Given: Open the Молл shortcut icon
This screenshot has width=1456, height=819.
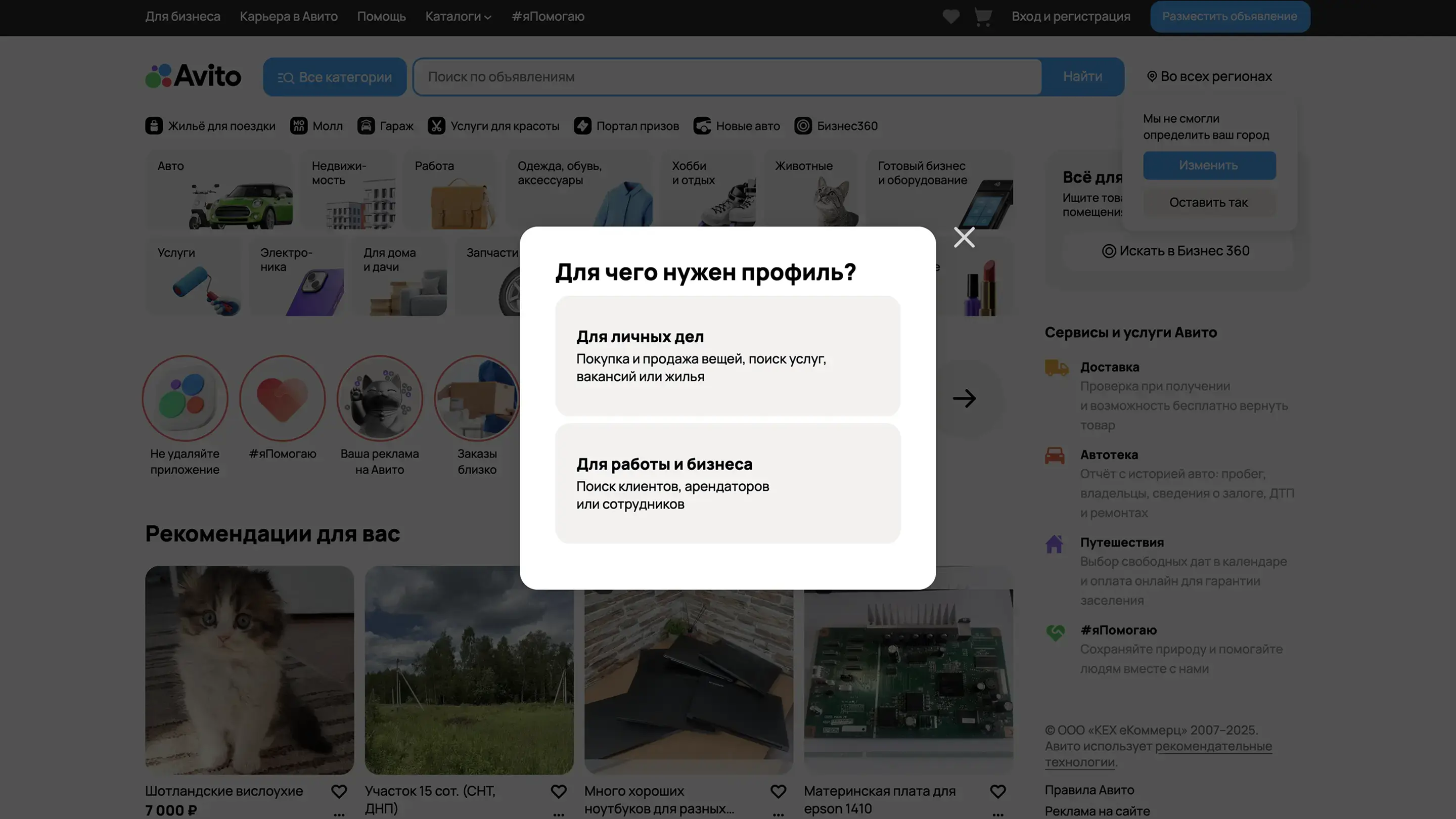Looking at the screenshot, I should pyautogui.click(x=298, y=125).
